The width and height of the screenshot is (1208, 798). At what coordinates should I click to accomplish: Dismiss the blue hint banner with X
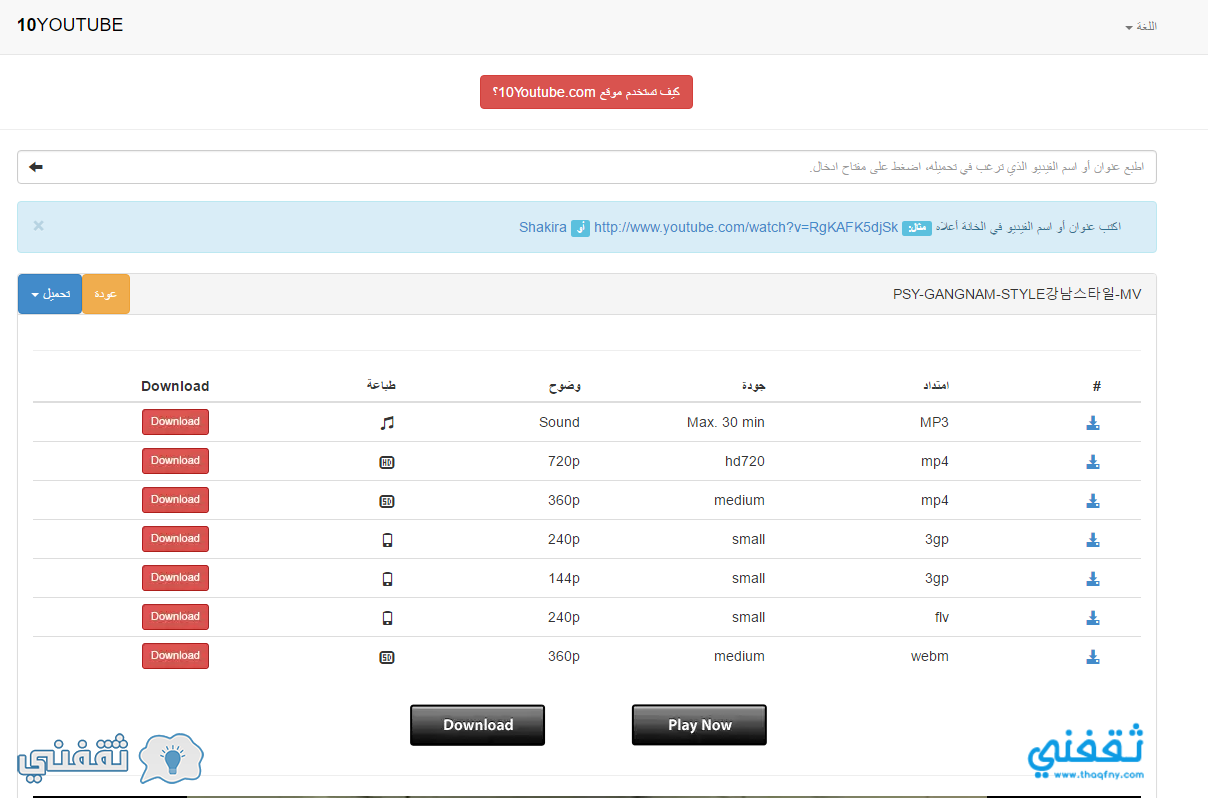click(38, 225)
